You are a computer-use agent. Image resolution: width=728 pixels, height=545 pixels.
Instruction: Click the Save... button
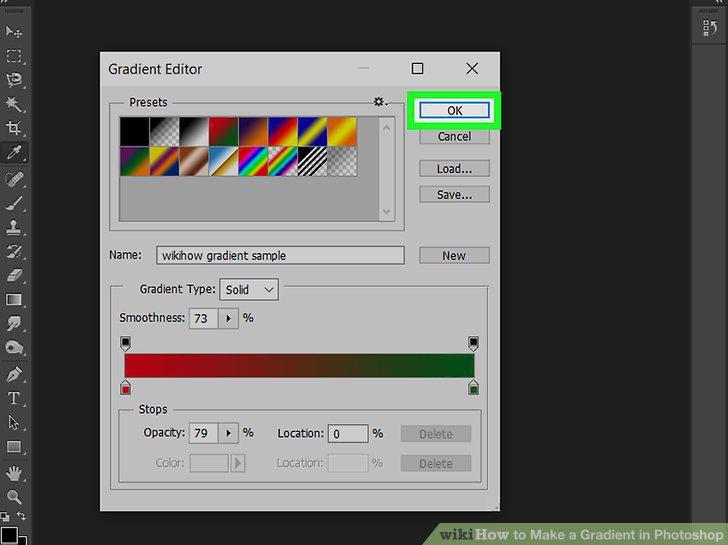point(454,195)
